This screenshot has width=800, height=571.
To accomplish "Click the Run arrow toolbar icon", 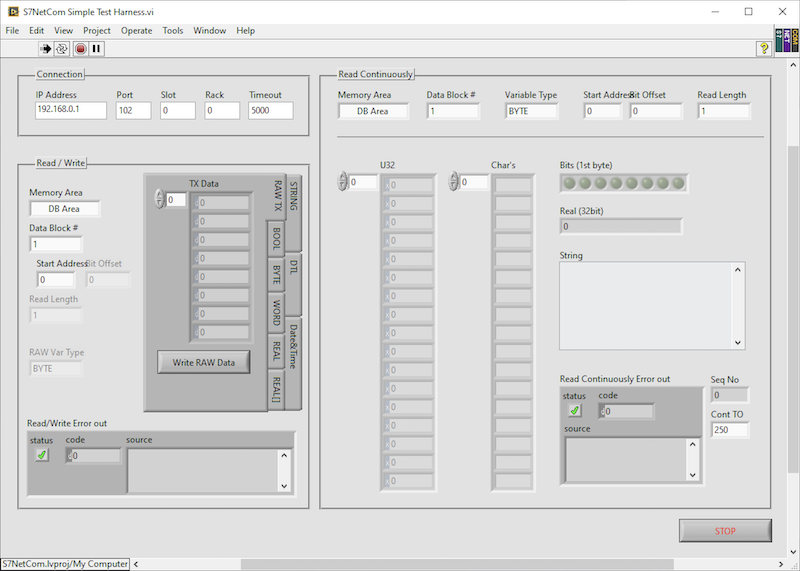I will click(x=45, y=49).
